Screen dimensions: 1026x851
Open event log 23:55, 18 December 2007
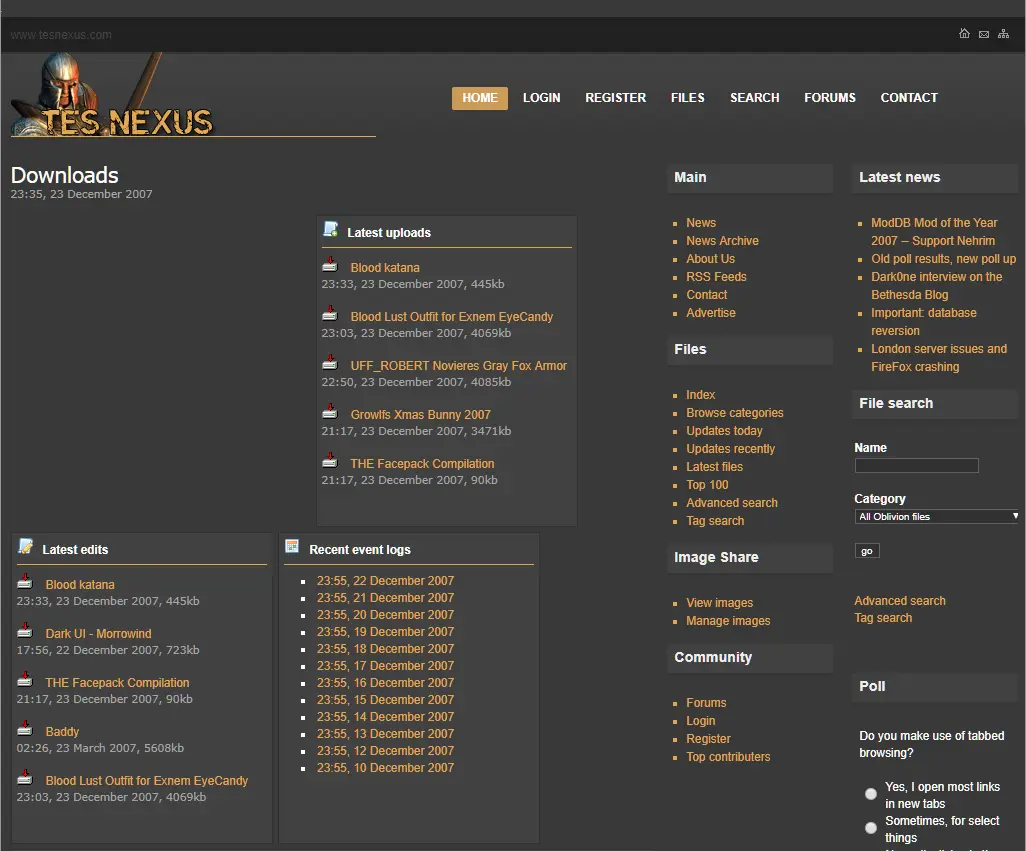tap(385, 649)
